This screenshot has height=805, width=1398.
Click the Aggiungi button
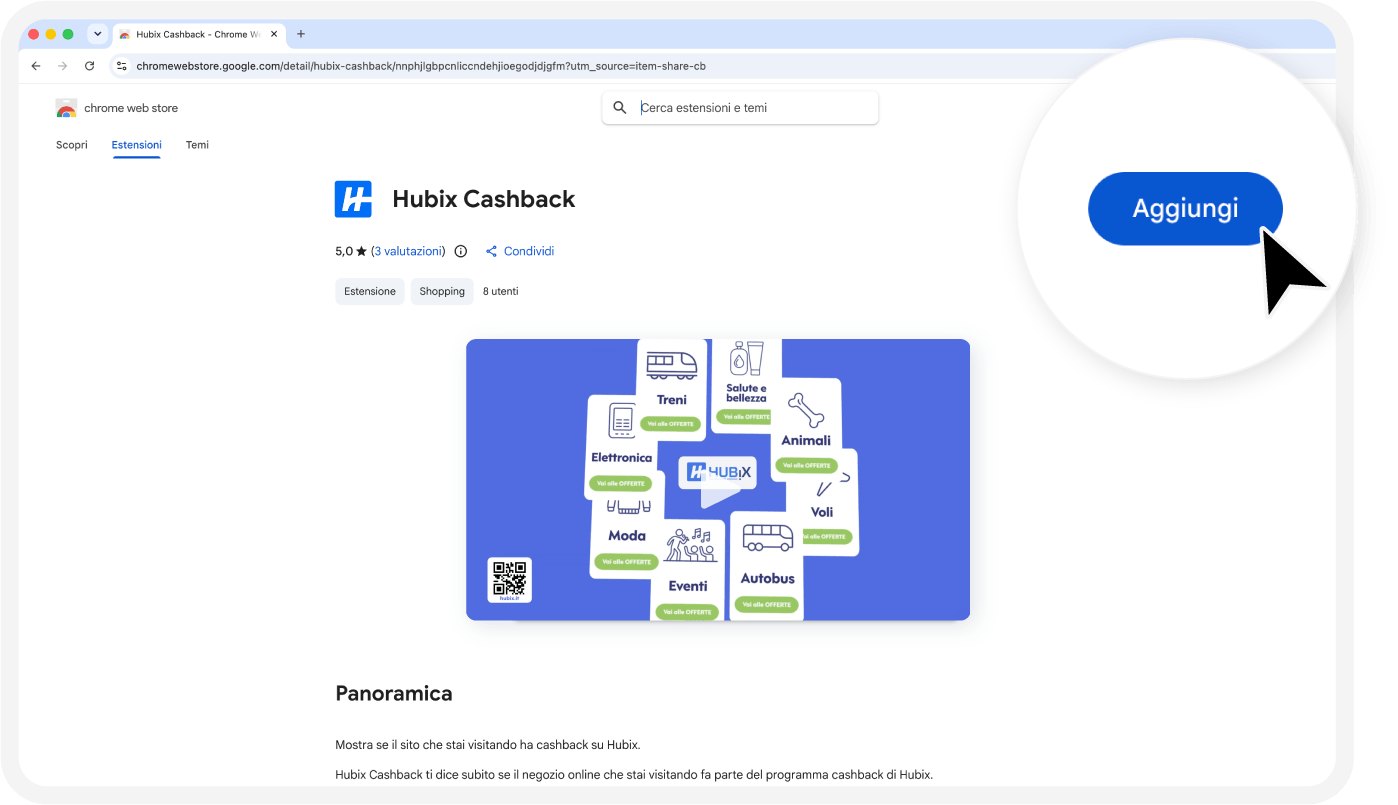1185,208
